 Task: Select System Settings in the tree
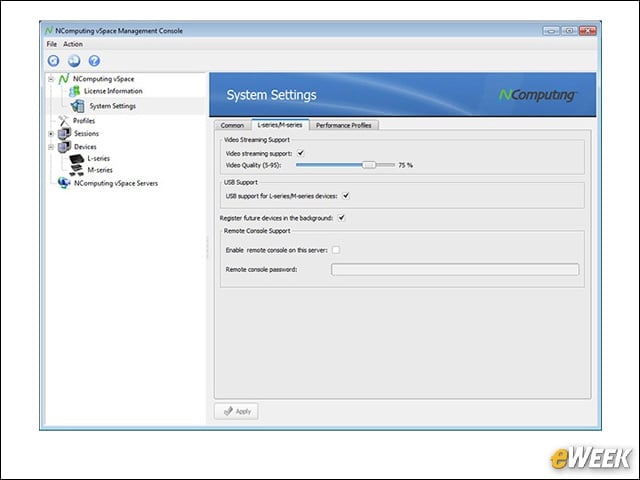pyautogui.click(x=113, y=106)
